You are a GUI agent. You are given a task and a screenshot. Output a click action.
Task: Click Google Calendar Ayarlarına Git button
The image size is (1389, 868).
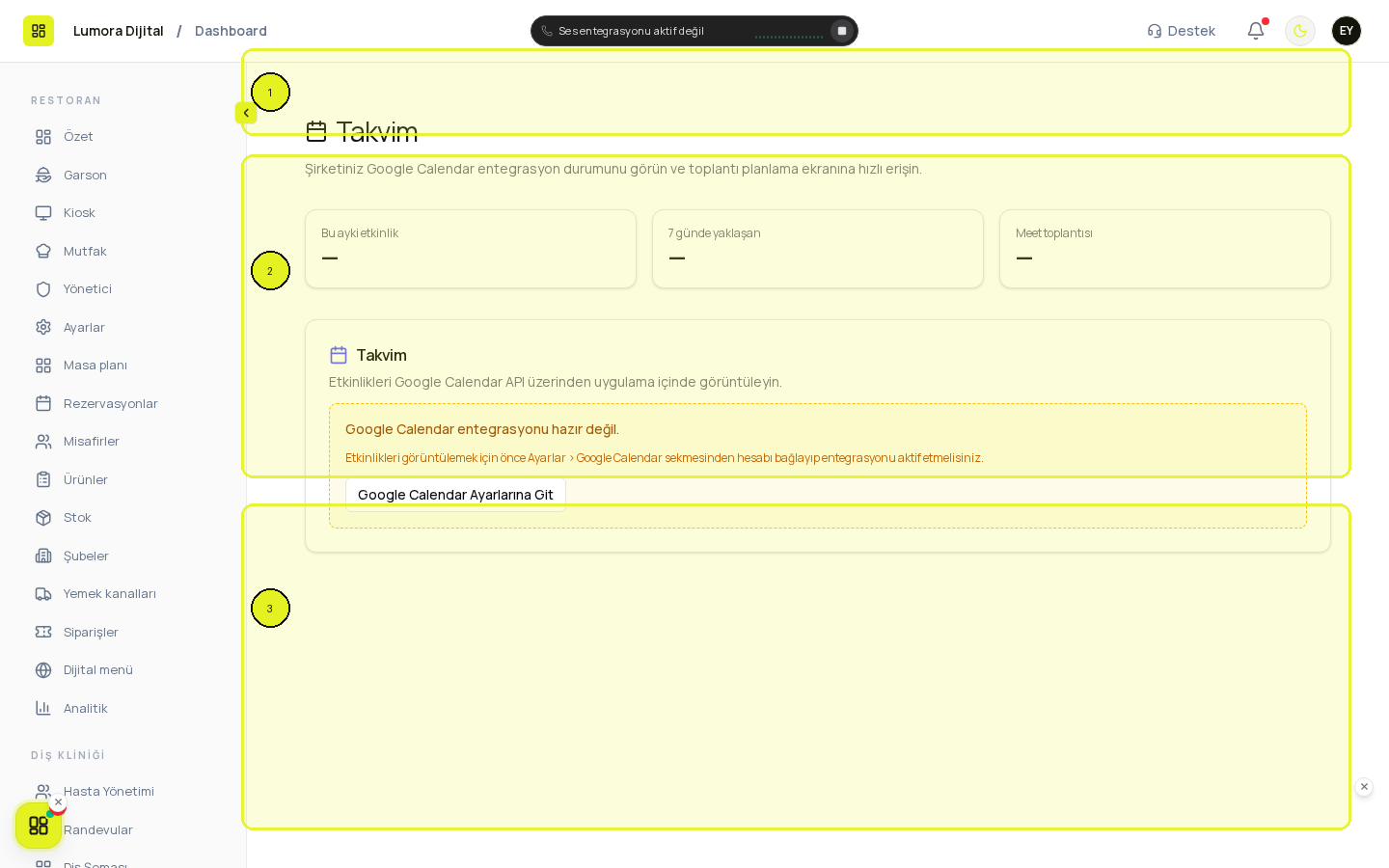(x=455, y=495)
